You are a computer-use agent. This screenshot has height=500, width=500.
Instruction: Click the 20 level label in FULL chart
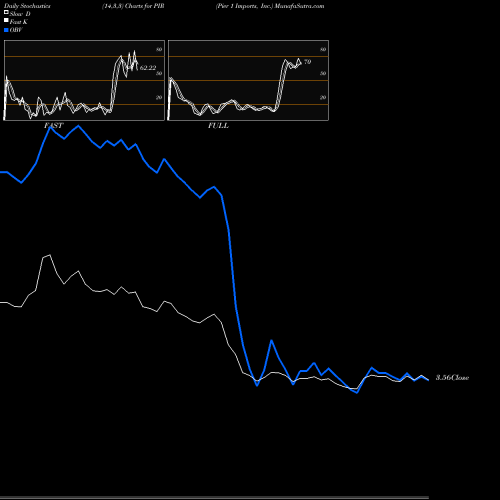point(323,97)
